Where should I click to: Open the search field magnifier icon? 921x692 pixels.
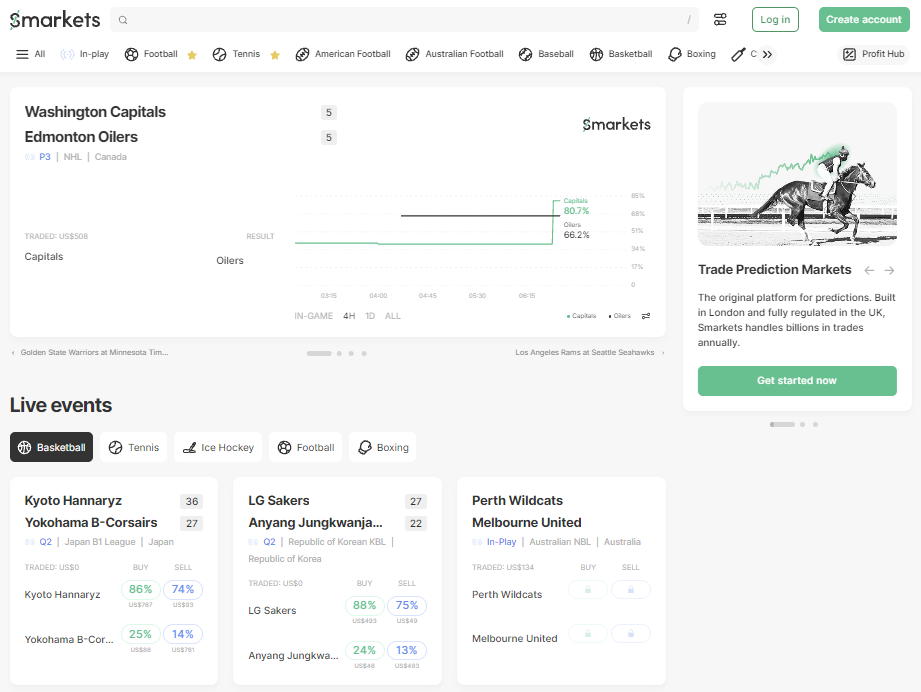click(122, 19)
